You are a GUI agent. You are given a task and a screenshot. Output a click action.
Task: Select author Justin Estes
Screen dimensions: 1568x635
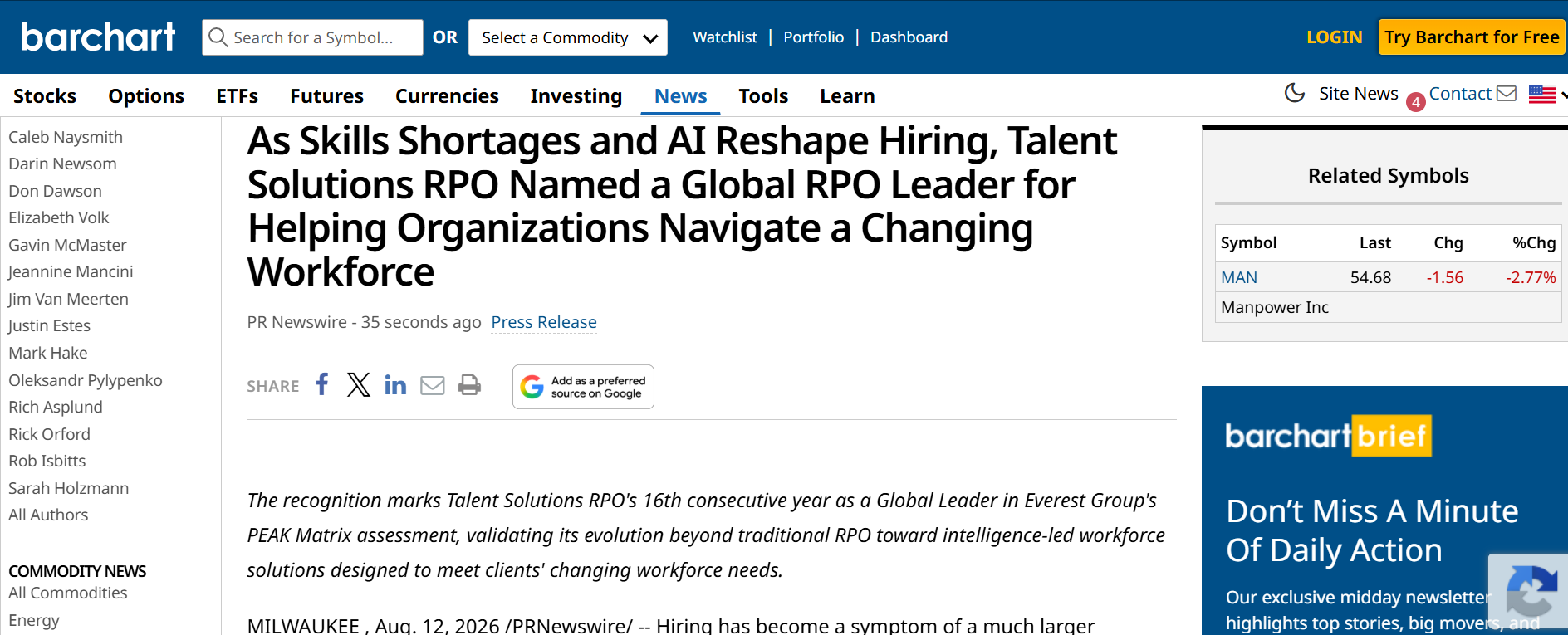coord(49,325)
